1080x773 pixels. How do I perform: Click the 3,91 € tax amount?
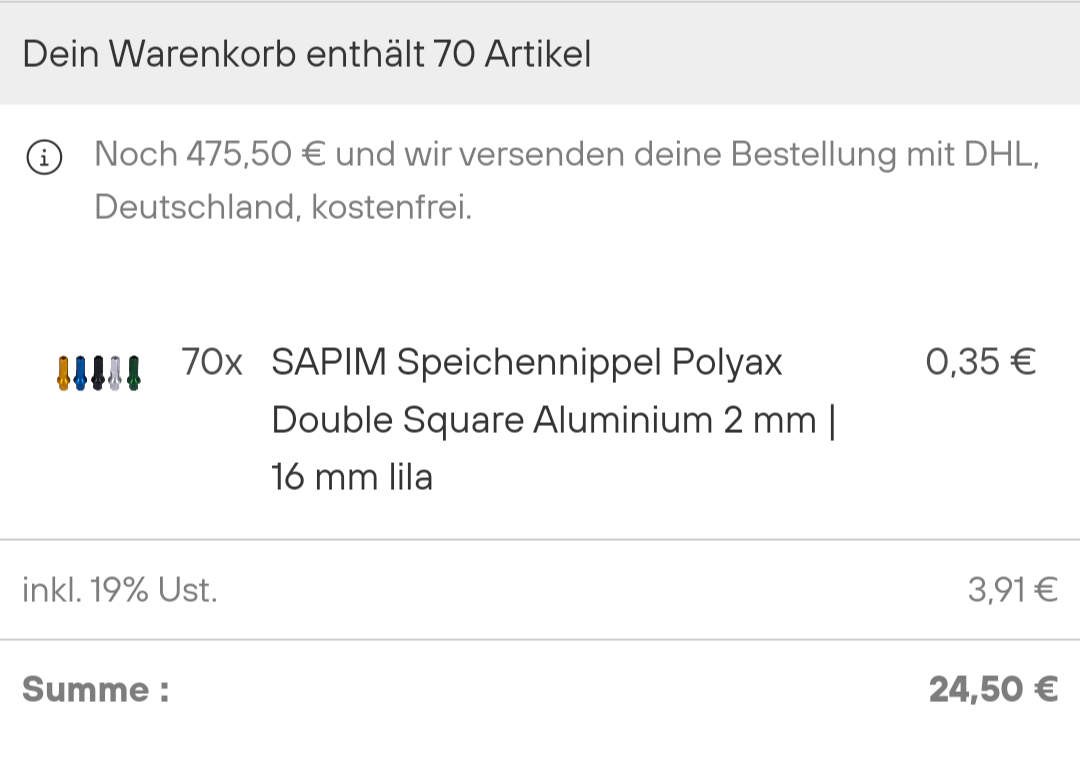pyautogui.click(x=1012, y=590)
